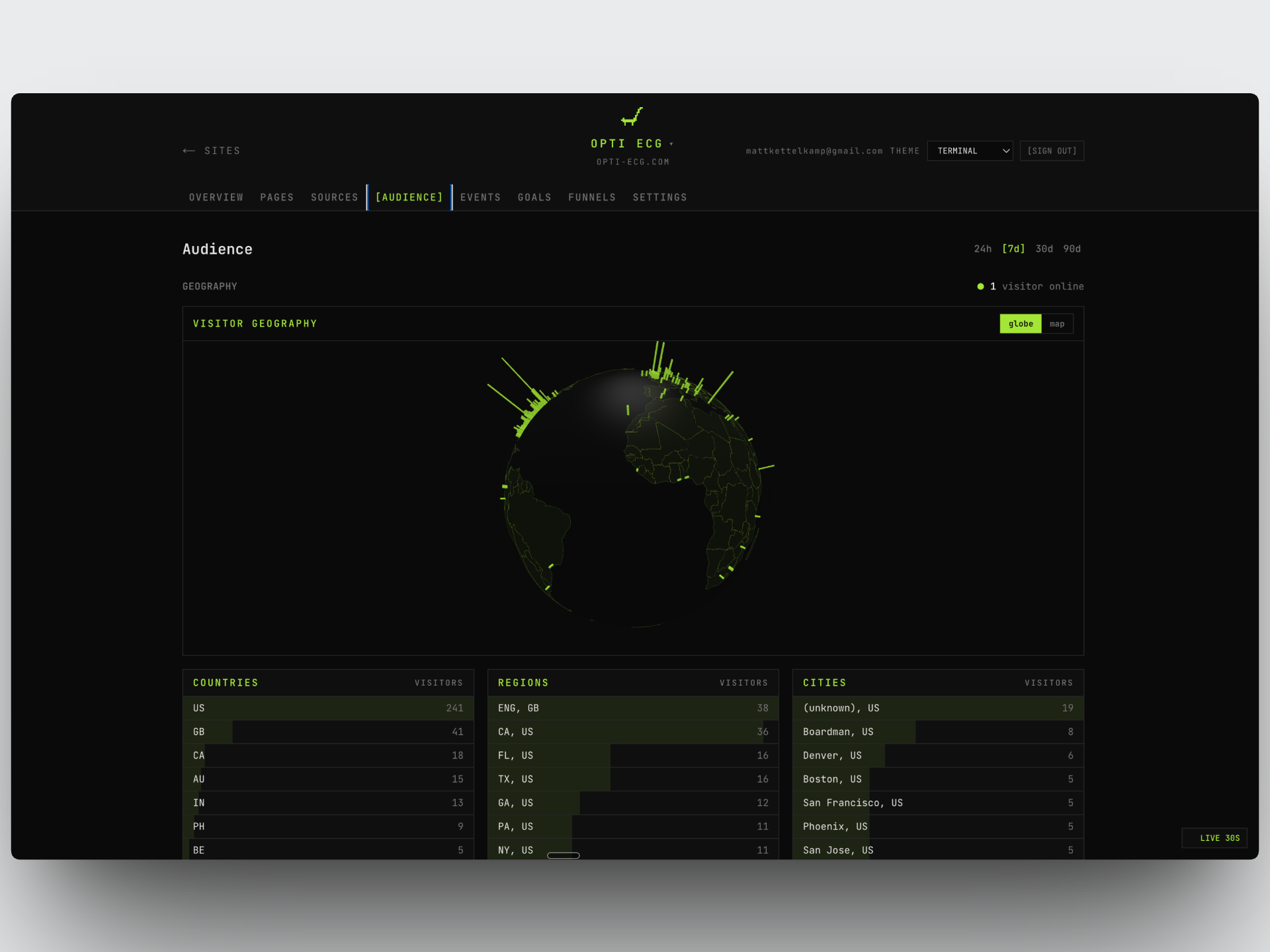
Task: Select the 90d time range
Action: (1072, 249)
